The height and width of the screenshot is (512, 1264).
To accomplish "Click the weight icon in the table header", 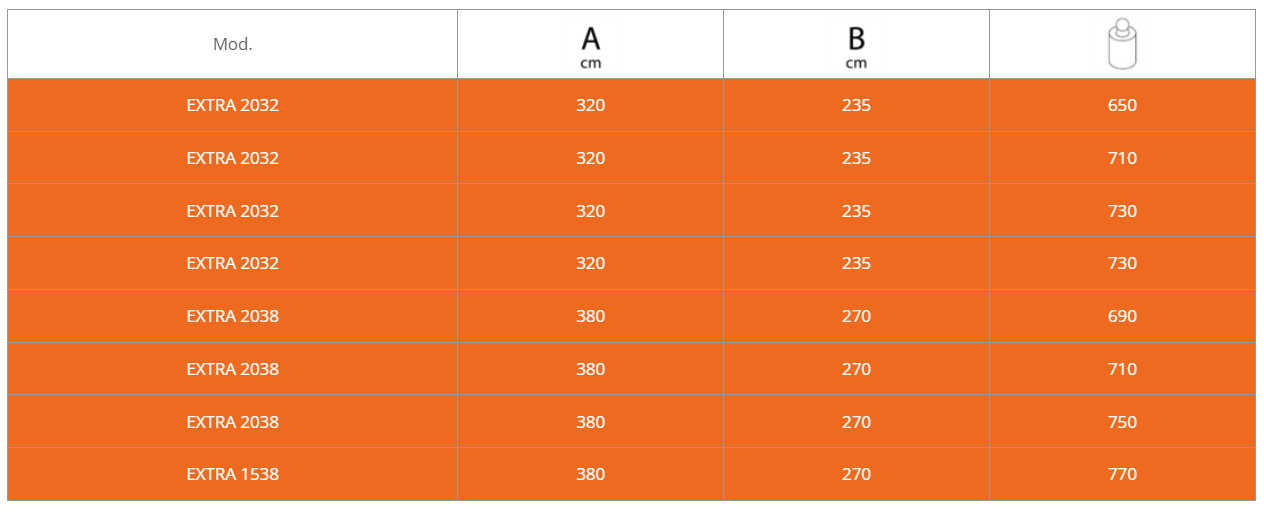I will point(1122,45).
